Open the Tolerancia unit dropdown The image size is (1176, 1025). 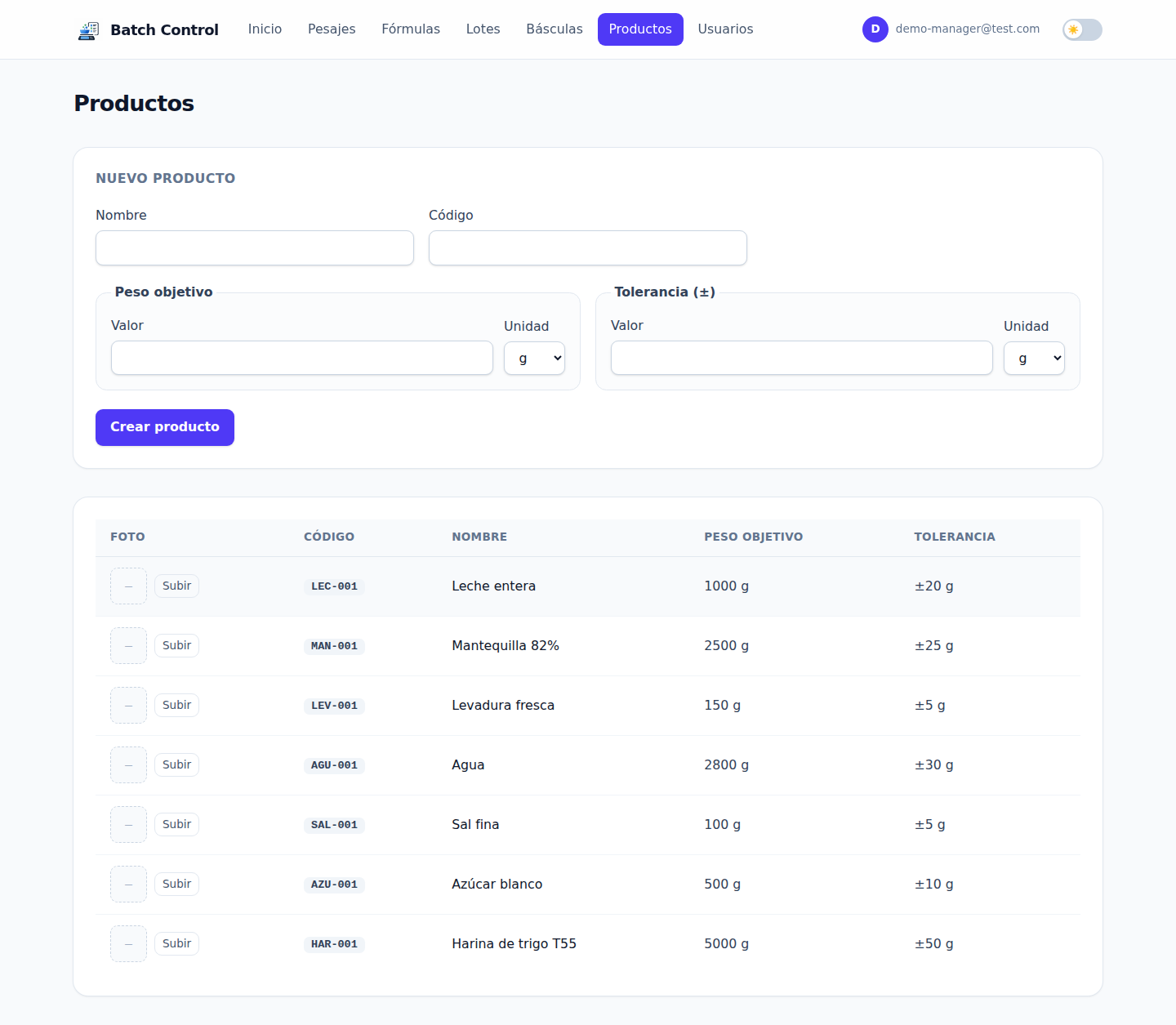(x=1034, y=359)
